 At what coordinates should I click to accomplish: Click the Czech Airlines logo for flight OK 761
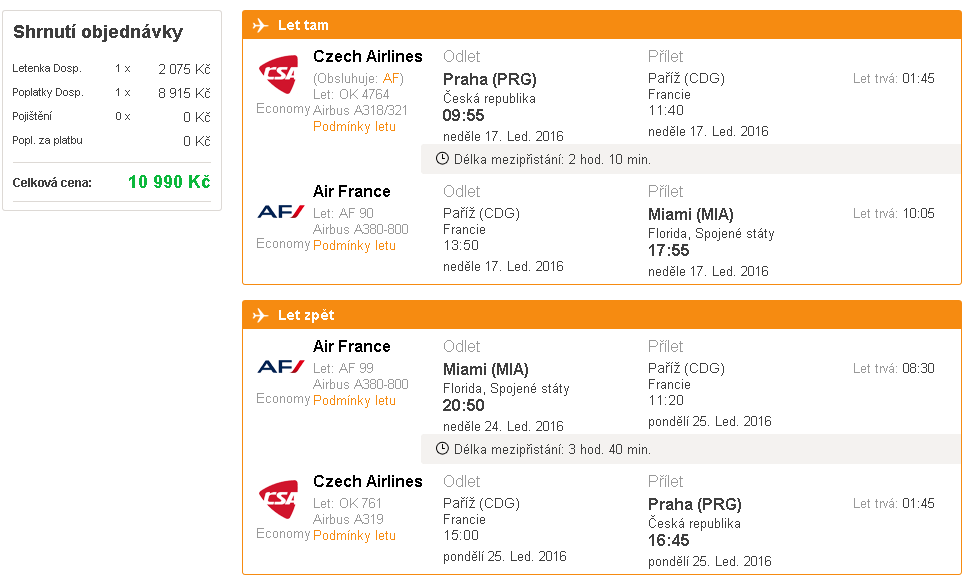click(x=278, y=499)
